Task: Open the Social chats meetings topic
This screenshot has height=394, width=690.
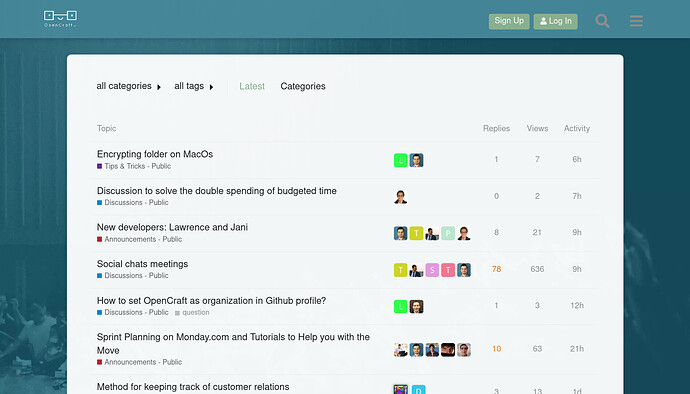Action: click(x=143, y=264)
